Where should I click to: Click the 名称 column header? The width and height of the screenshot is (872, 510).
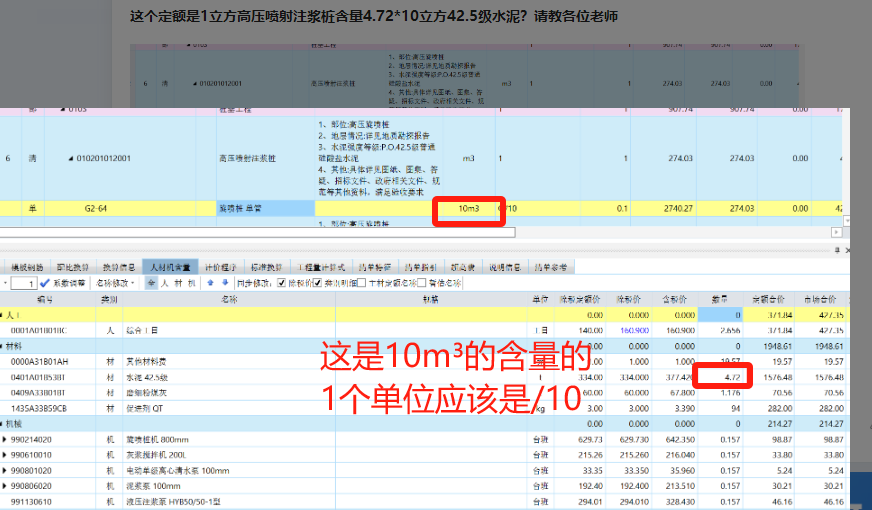pos(229,299)
